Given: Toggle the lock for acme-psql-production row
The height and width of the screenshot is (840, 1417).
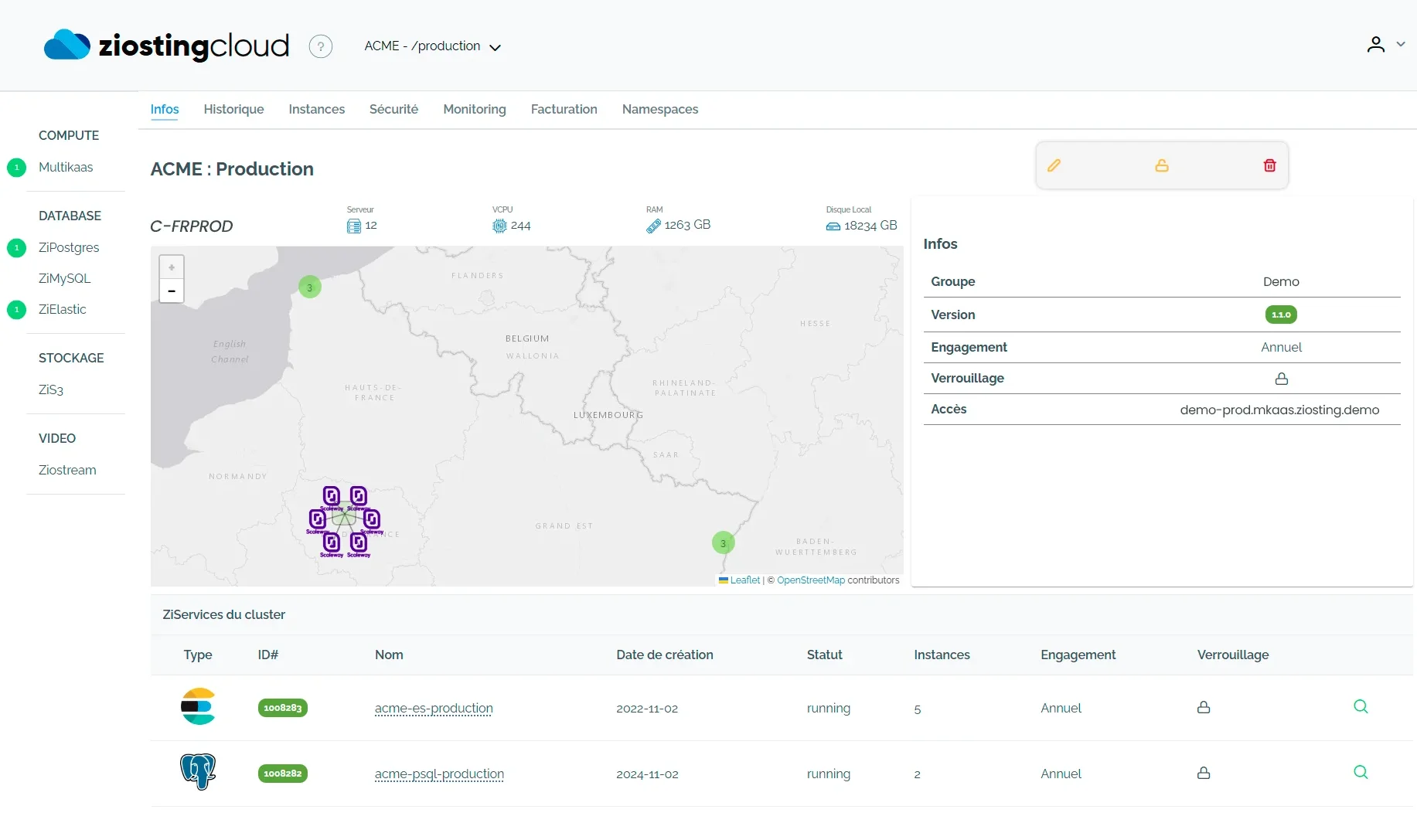Looking at the screenshot, I should pos(1203,772).
